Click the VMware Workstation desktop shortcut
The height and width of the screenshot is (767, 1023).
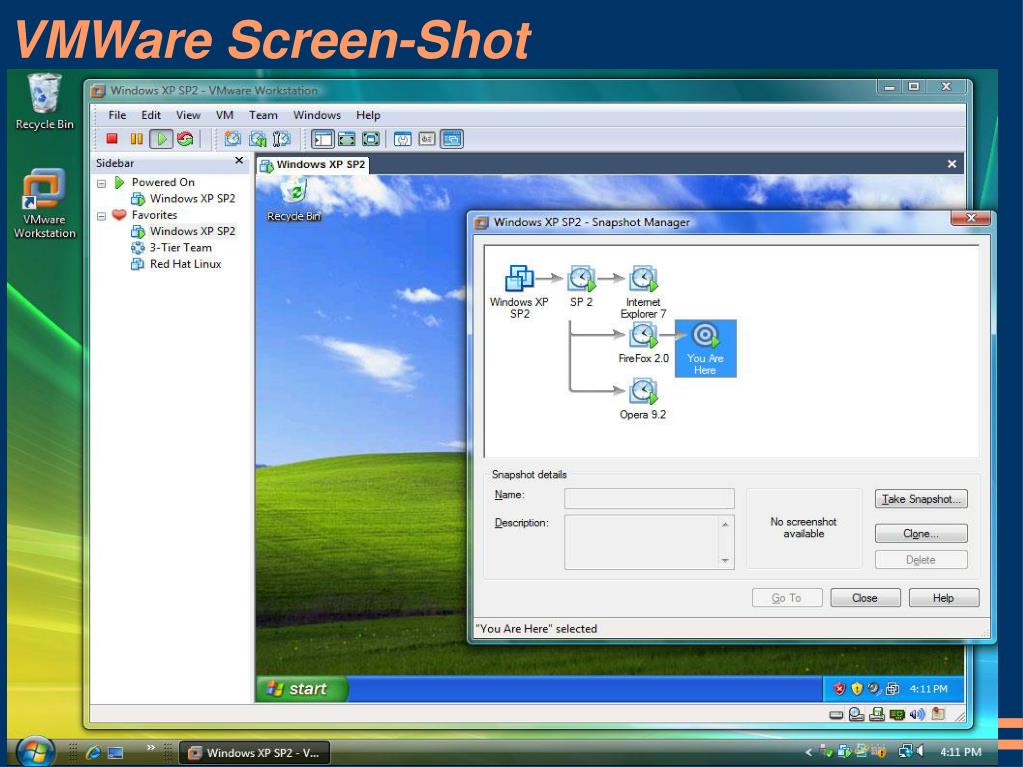[44, 204]
